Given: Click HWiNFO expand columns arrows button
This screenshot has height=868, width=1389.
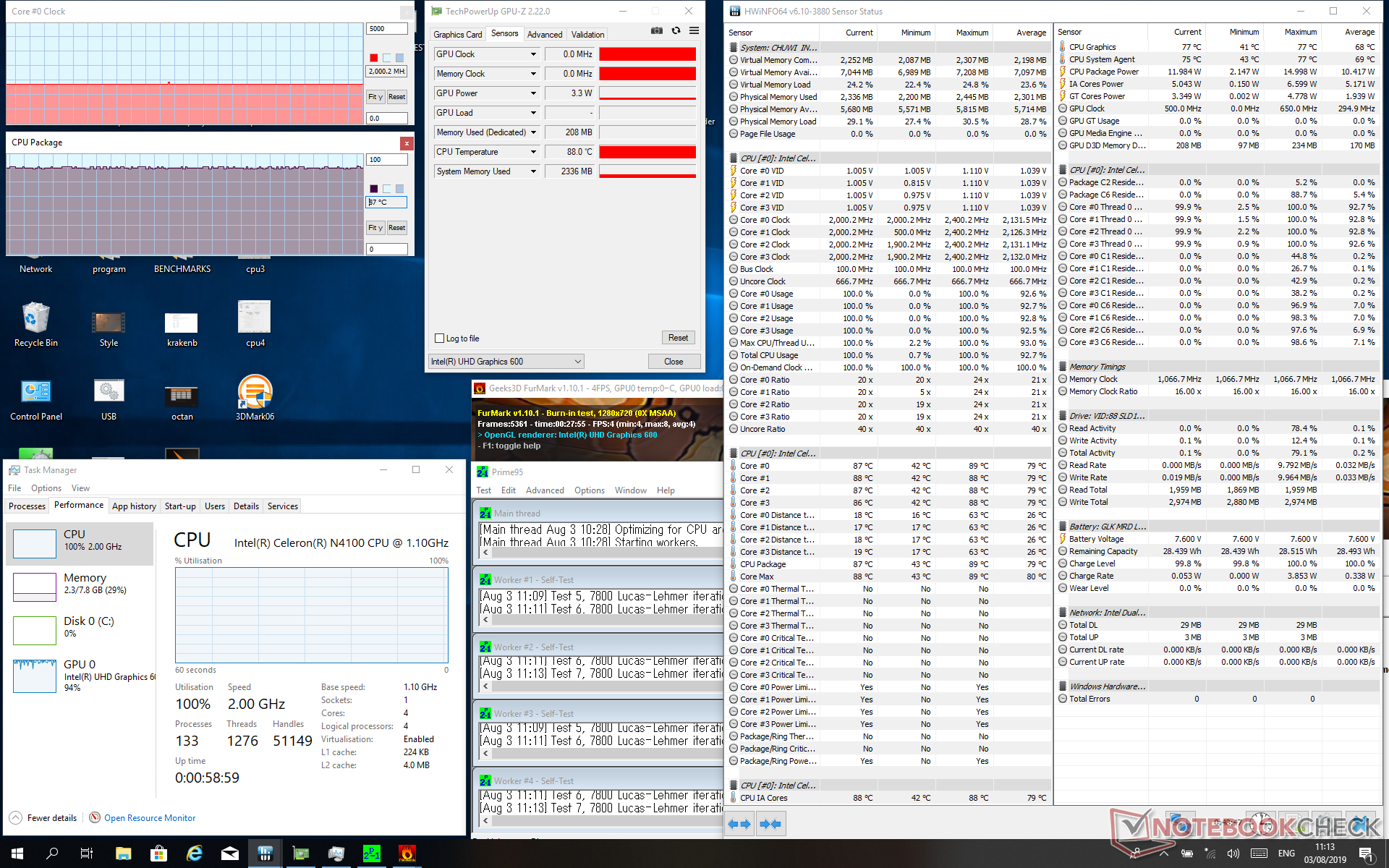Looking at the screenshot, I should click(x=739, y=824).
